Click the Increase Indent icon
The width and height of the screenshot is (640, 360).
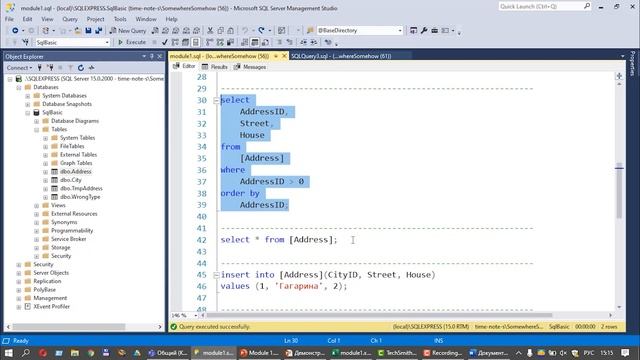coord(314,42)
